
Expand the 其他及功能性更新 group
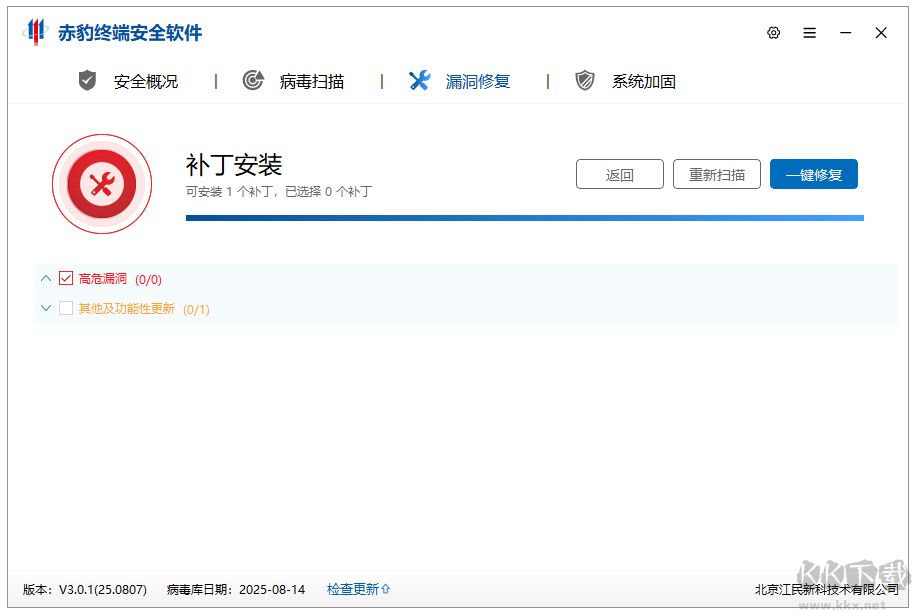(x=45, y=309)
